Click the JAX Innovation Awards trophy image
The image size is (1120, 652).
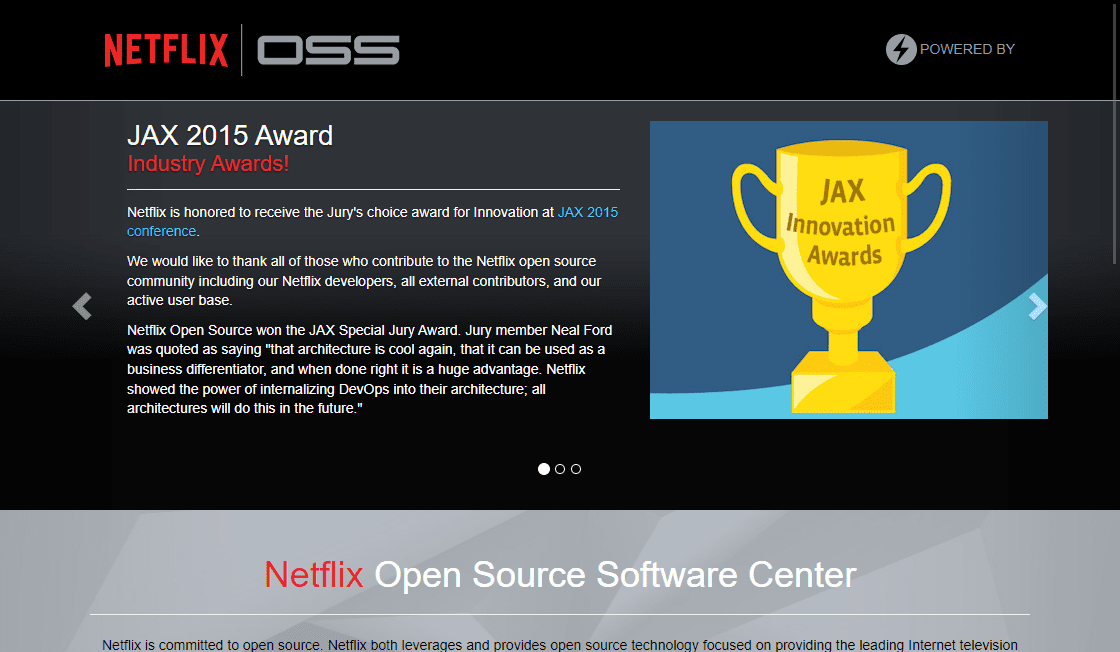point(848,269)
